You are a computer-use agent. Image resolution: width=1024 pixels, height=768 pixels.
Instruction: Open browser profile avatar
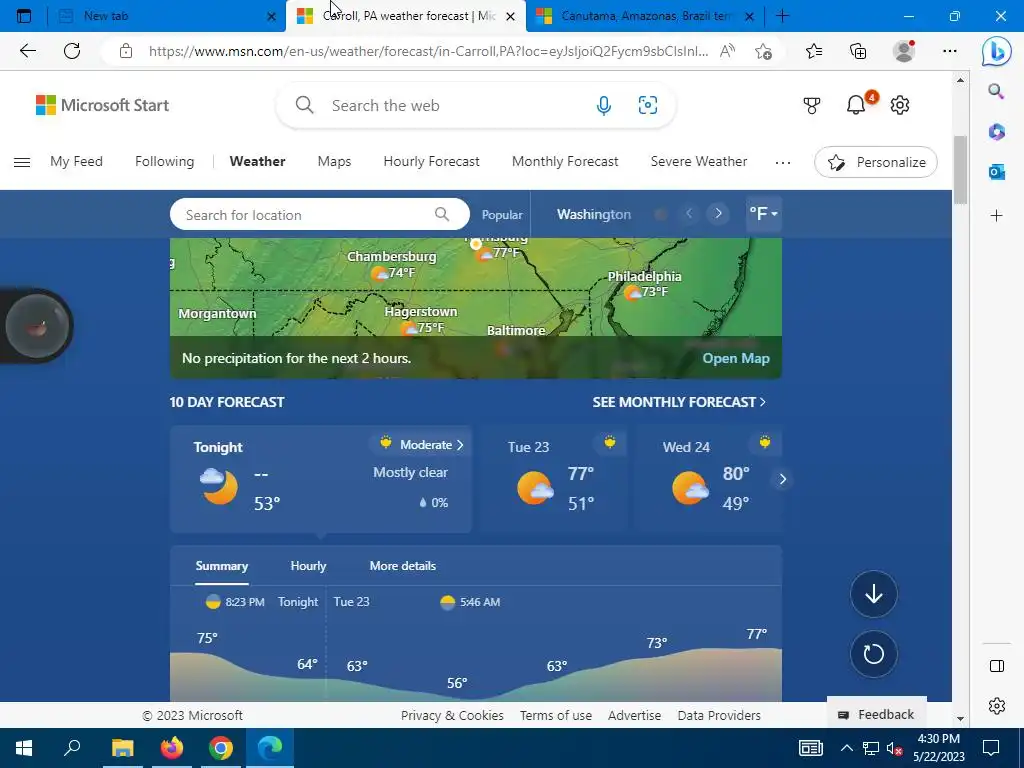(x=904, y=51)
